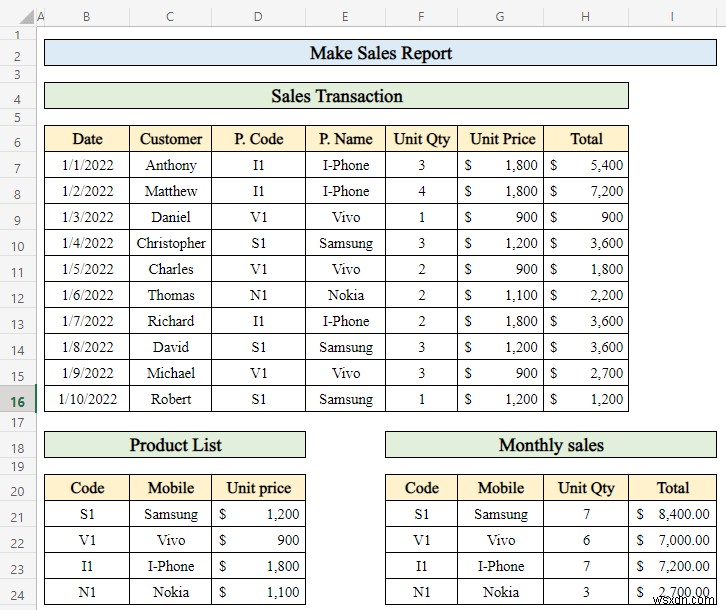Screen dimensions: 726x610
Task: Click the total cell 5,400
Action: pyautogui.click(x=586, y=165)
